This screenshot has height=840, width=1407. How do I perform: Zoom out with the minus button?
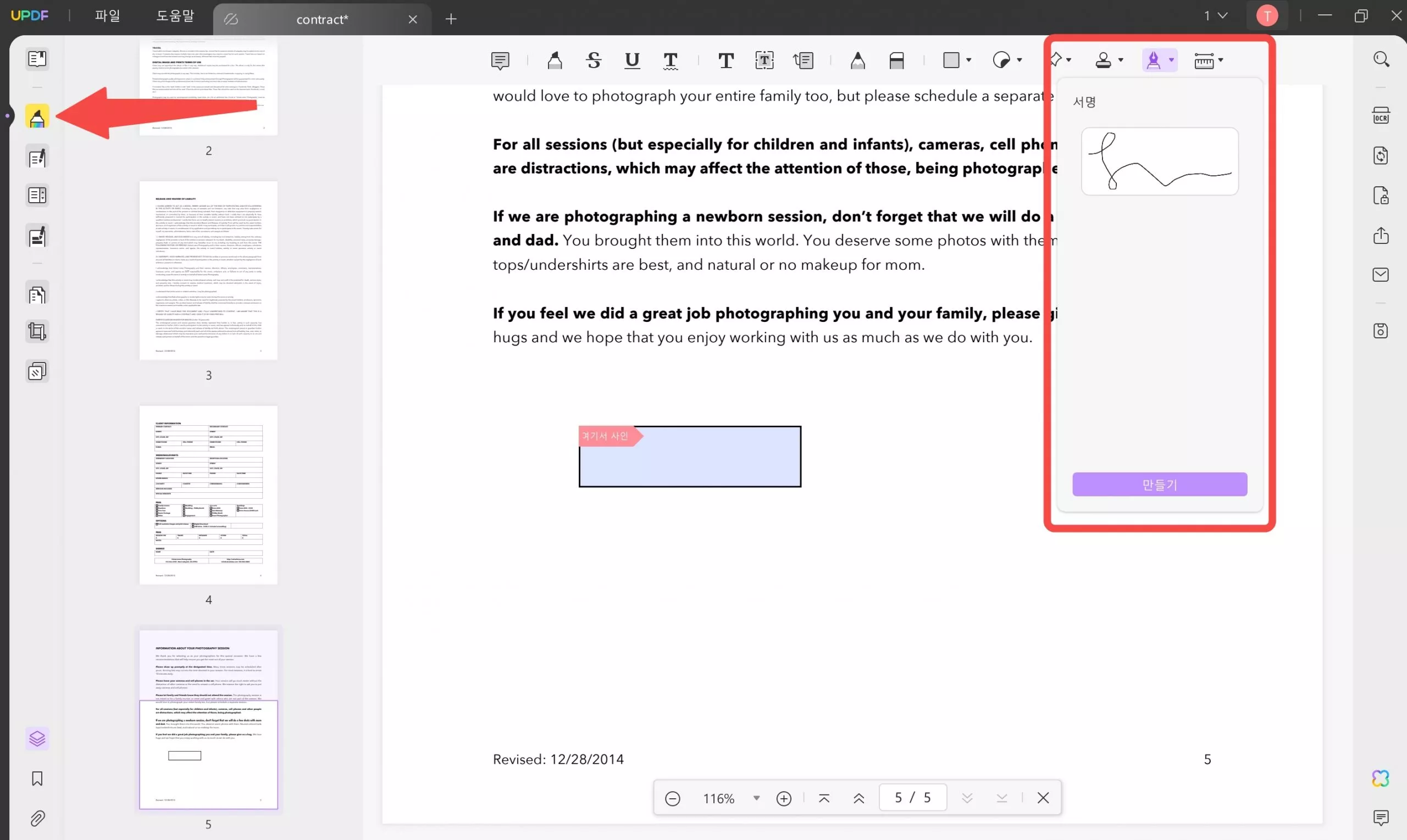(x=673, y=798)
